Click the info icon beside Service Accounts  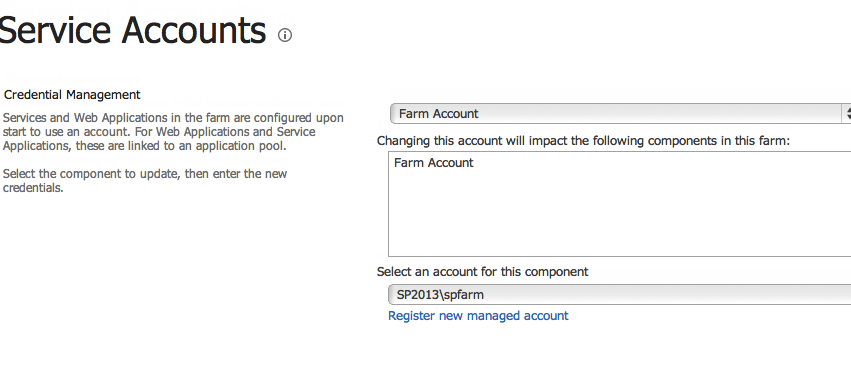pyautogui.click(x=285, y=35)
